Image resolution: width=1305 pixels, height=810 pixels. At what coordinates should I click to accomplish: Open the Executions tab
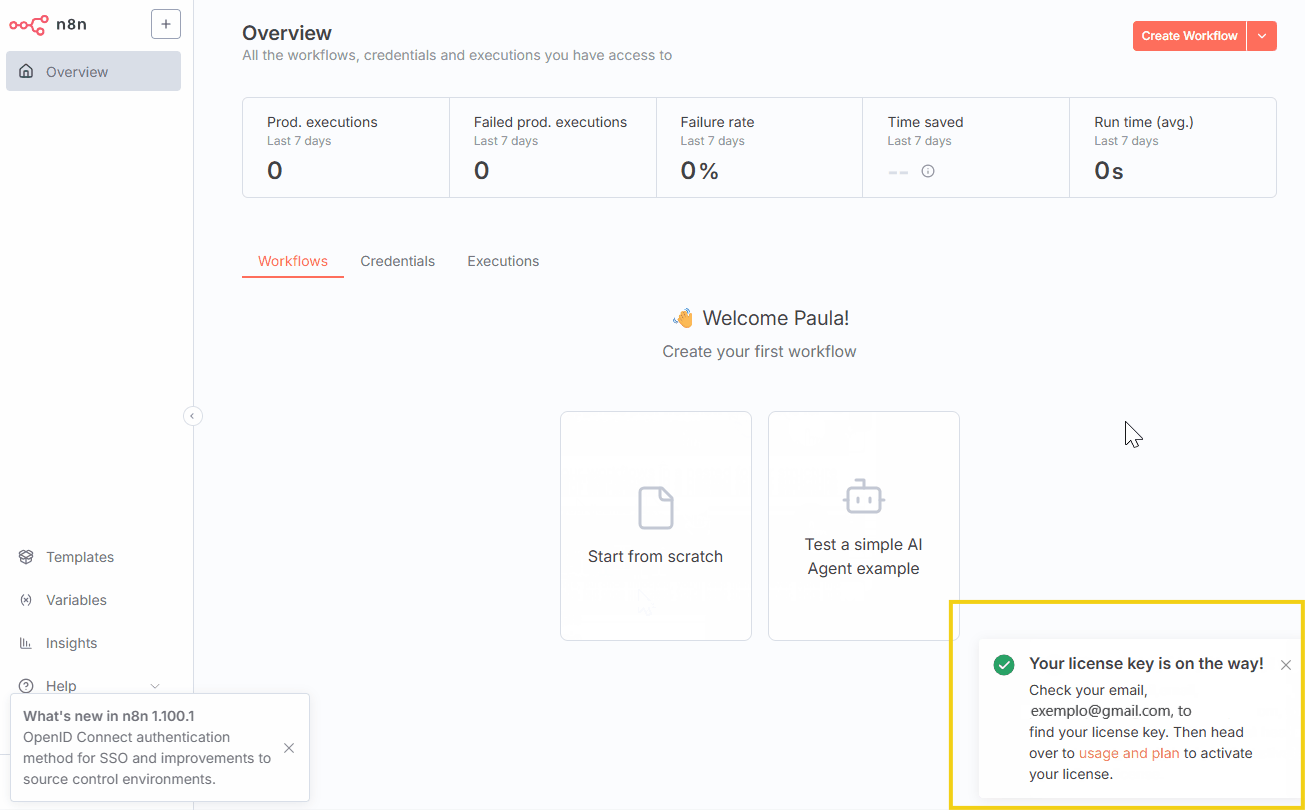coord(502,261)
